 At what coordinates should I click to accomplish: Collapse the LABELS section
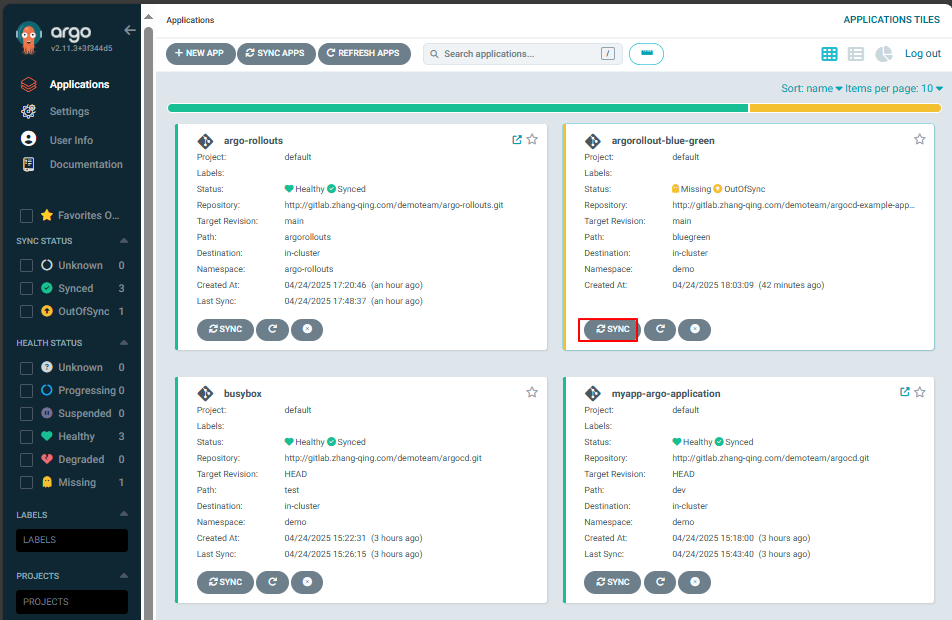pyautogui.click(x=124, y=514)
